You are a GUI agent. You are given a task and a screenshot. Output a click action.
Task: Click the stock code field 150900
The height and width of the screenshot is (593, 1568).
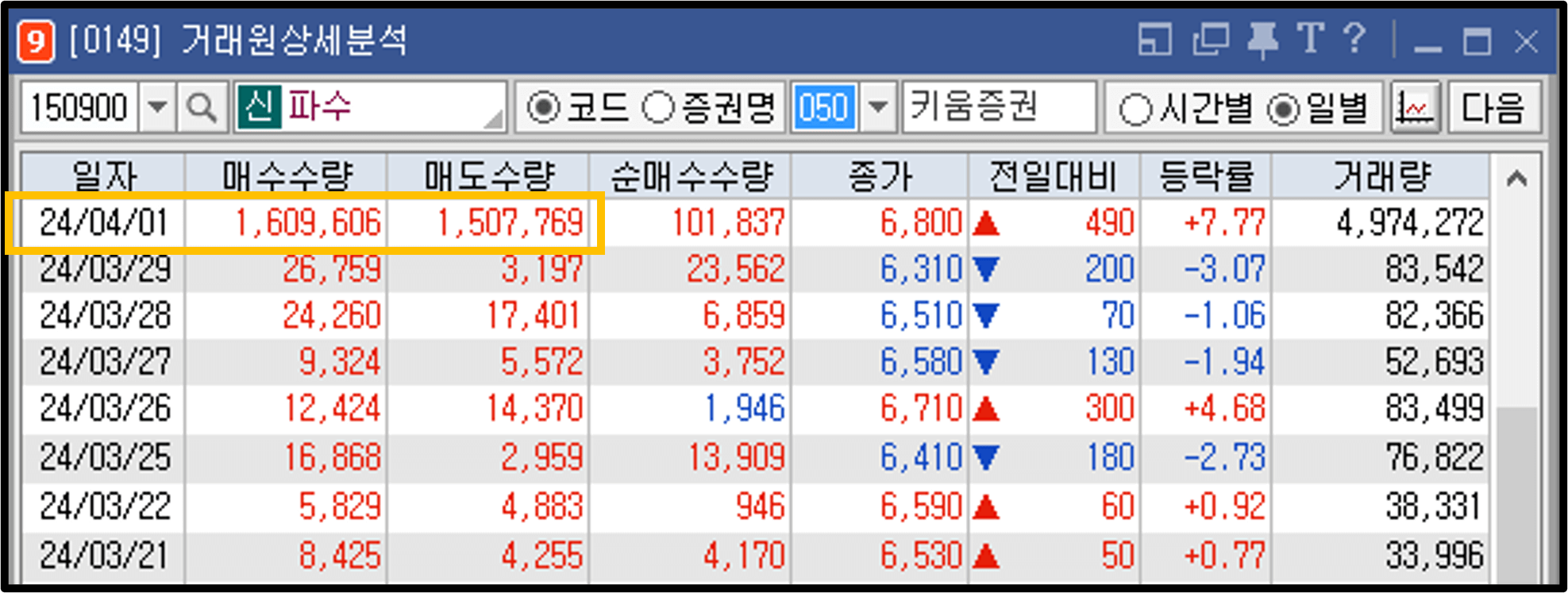coord(79,107)
